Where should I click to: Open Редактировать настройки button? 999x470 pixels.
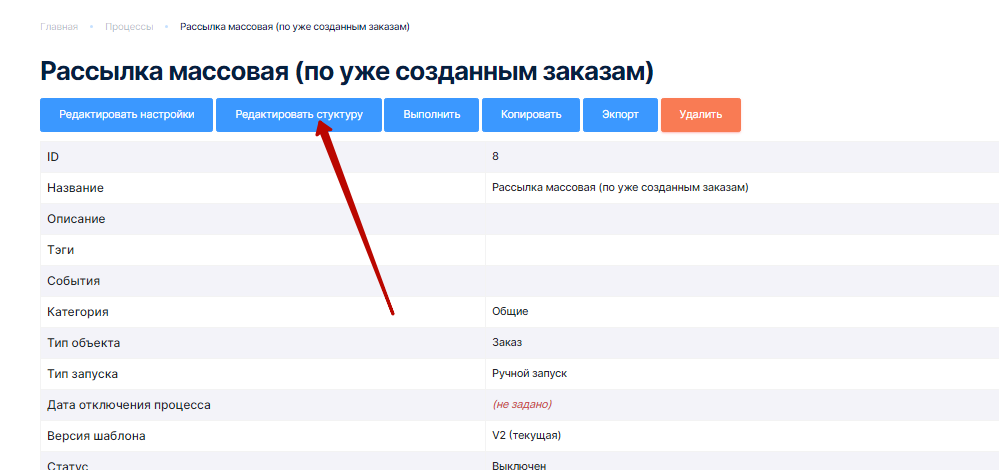(126, 115)
